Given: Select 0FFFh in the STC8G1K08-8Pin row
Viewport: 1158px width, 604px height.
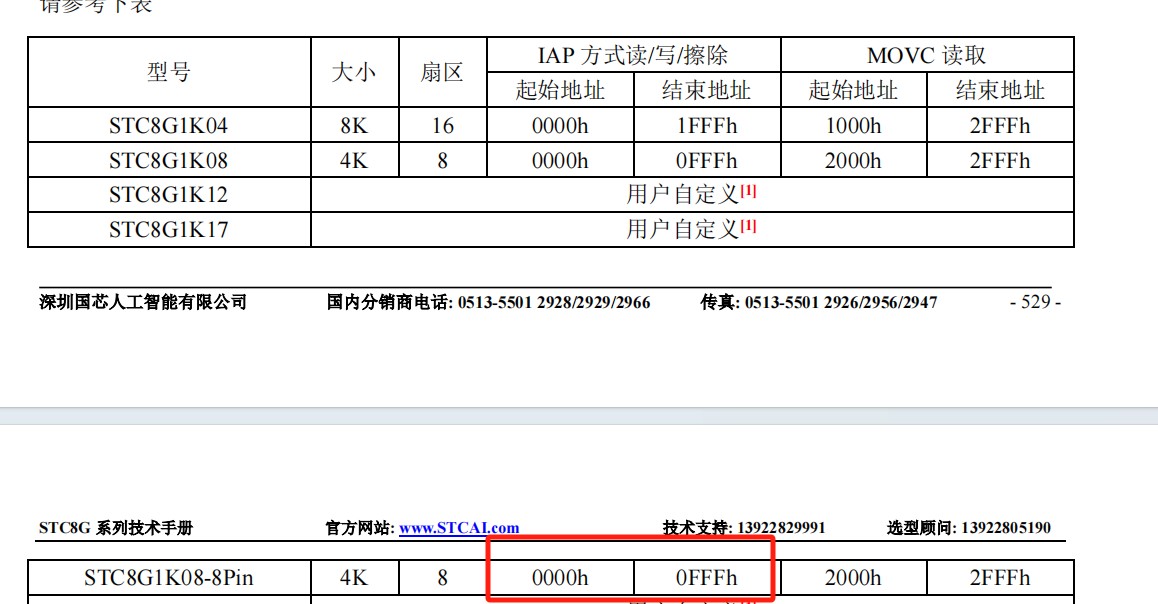Looking at the screenshot, I should coord(706,577).
